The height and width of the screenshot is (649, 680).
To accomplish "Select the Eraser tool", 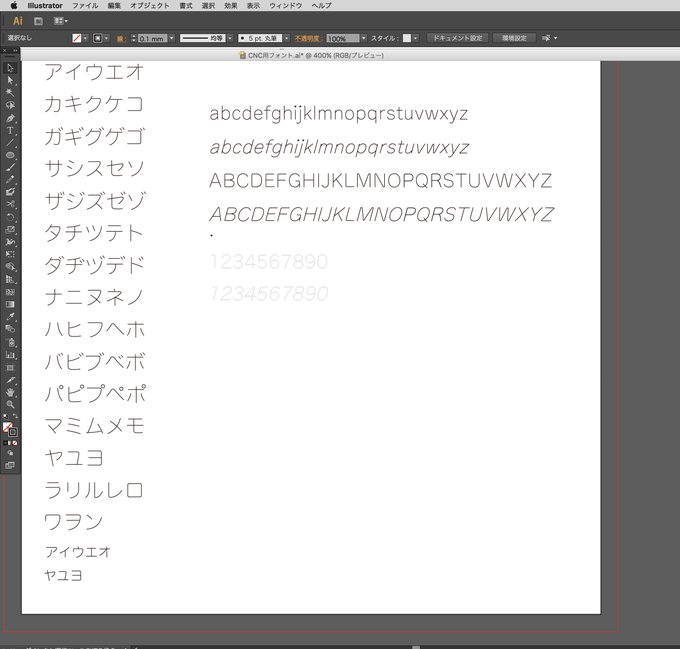I will click(x=10, y=192).
